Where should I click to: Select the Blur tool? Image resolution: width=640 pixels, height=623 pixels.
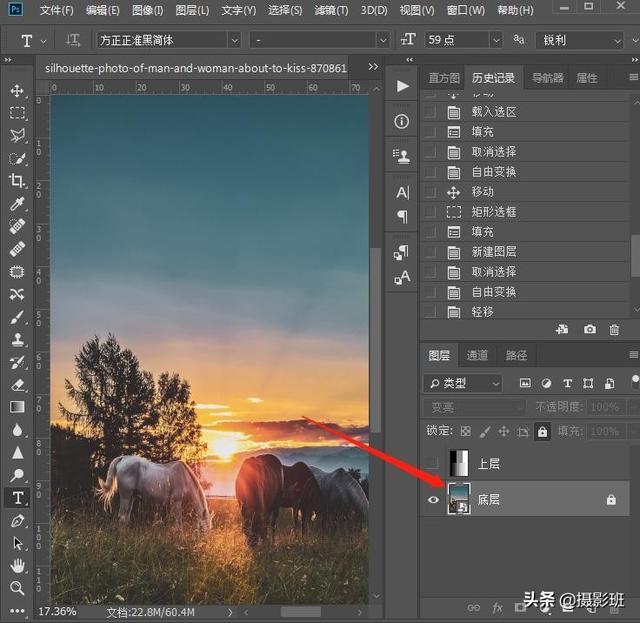17,430
